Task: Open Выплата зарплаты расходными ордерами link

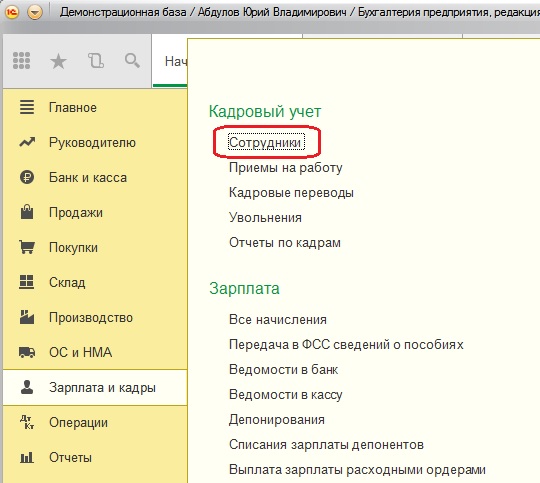Action: (357, 470)
